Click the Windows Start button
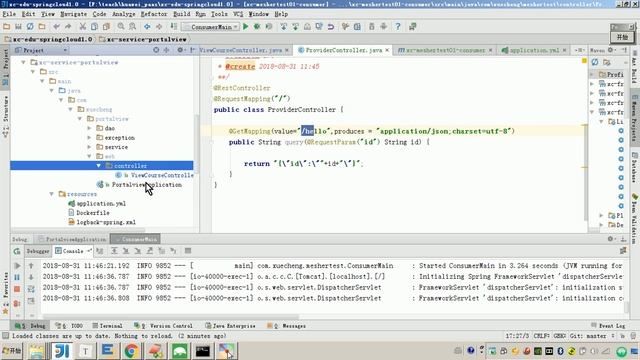Viewport: 640px width, 360px height. tap(12, 351)
